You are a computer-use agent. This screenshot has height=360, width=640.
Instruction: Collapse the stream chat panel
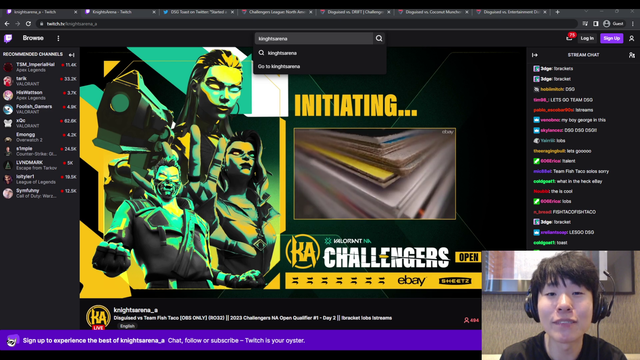tap(535, 55)
